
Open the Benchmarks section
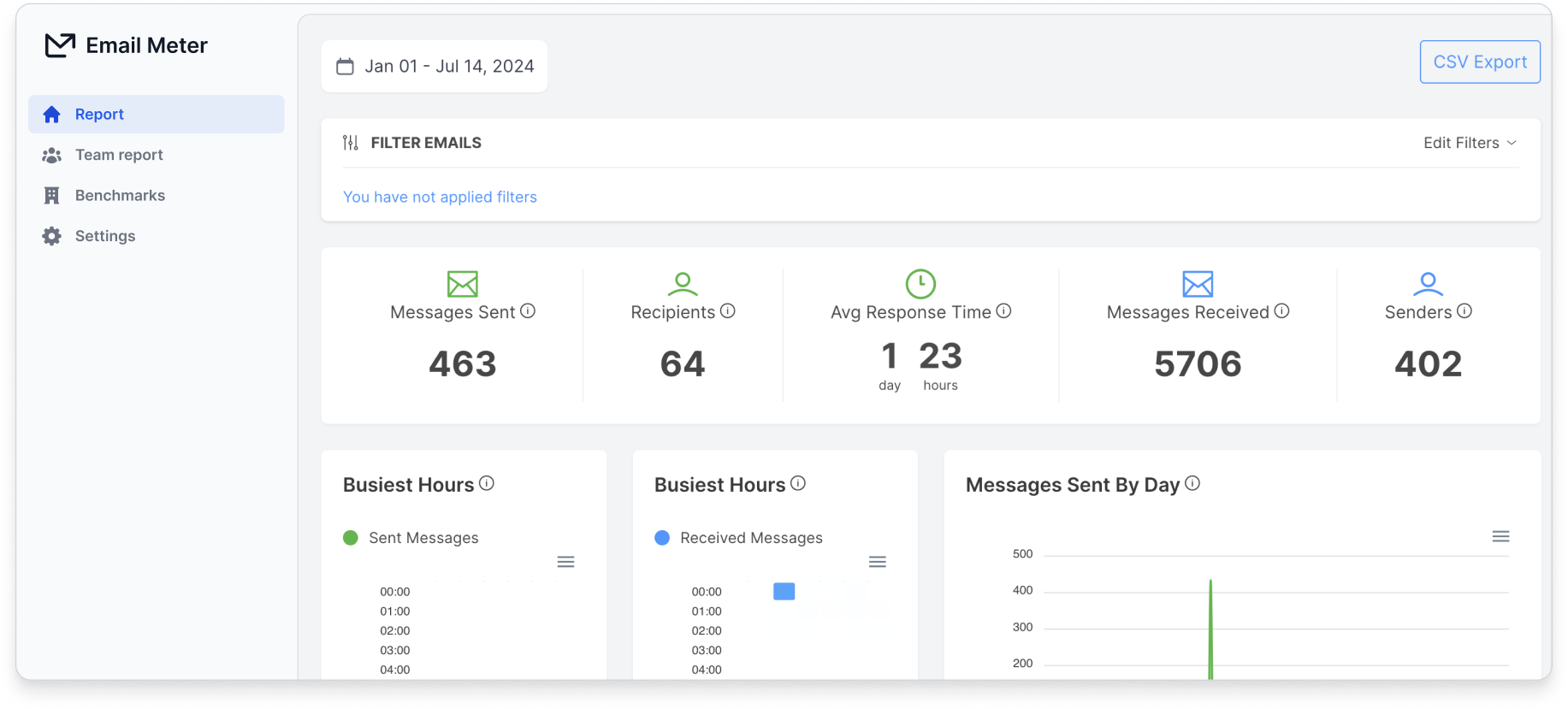[x=120, y=195]
